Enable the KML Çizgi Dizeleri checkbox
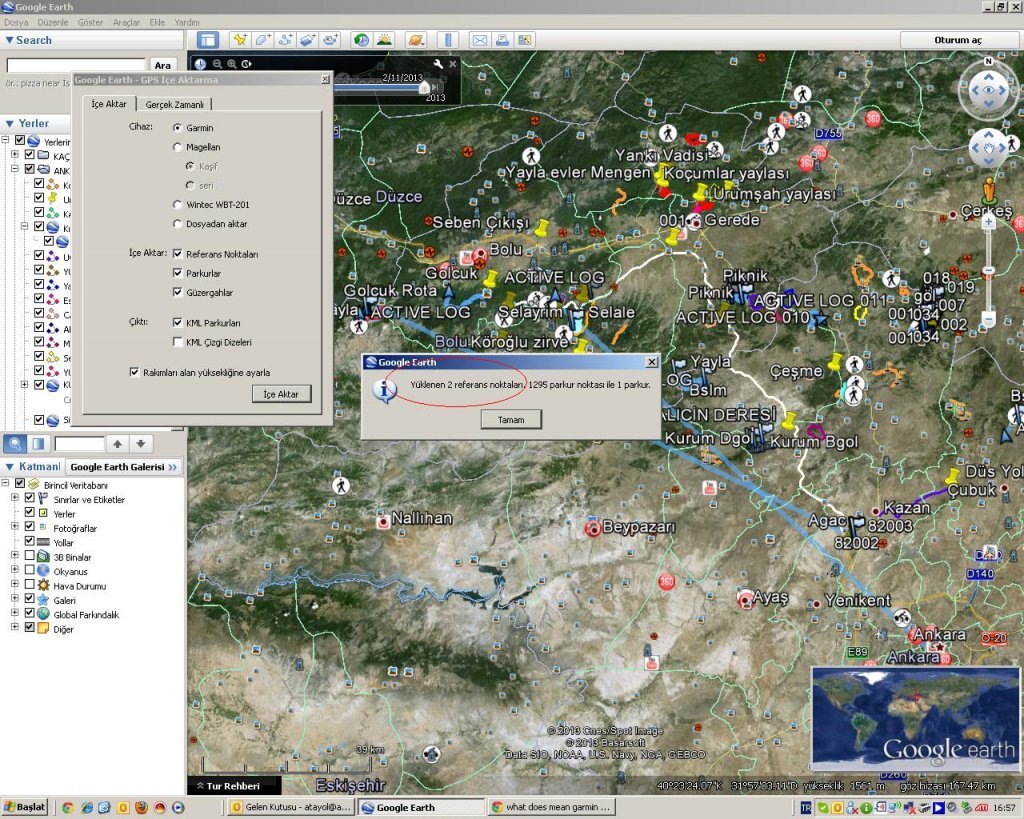Image resolution: width=1024 pixels, height=819 pixels. click(177, 342)
